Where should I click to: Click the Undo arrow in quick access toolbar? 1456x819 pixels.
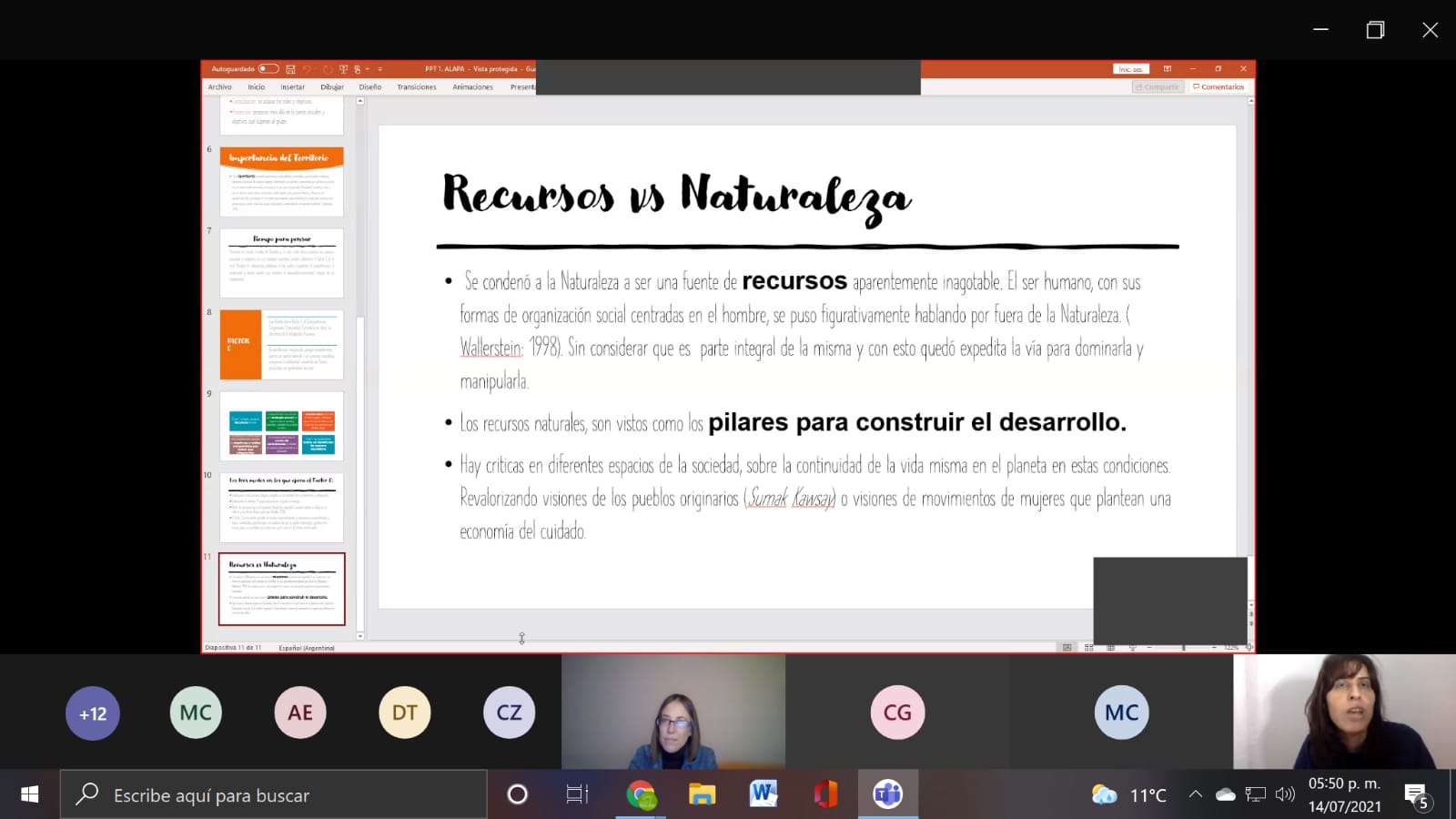[308, 69]
